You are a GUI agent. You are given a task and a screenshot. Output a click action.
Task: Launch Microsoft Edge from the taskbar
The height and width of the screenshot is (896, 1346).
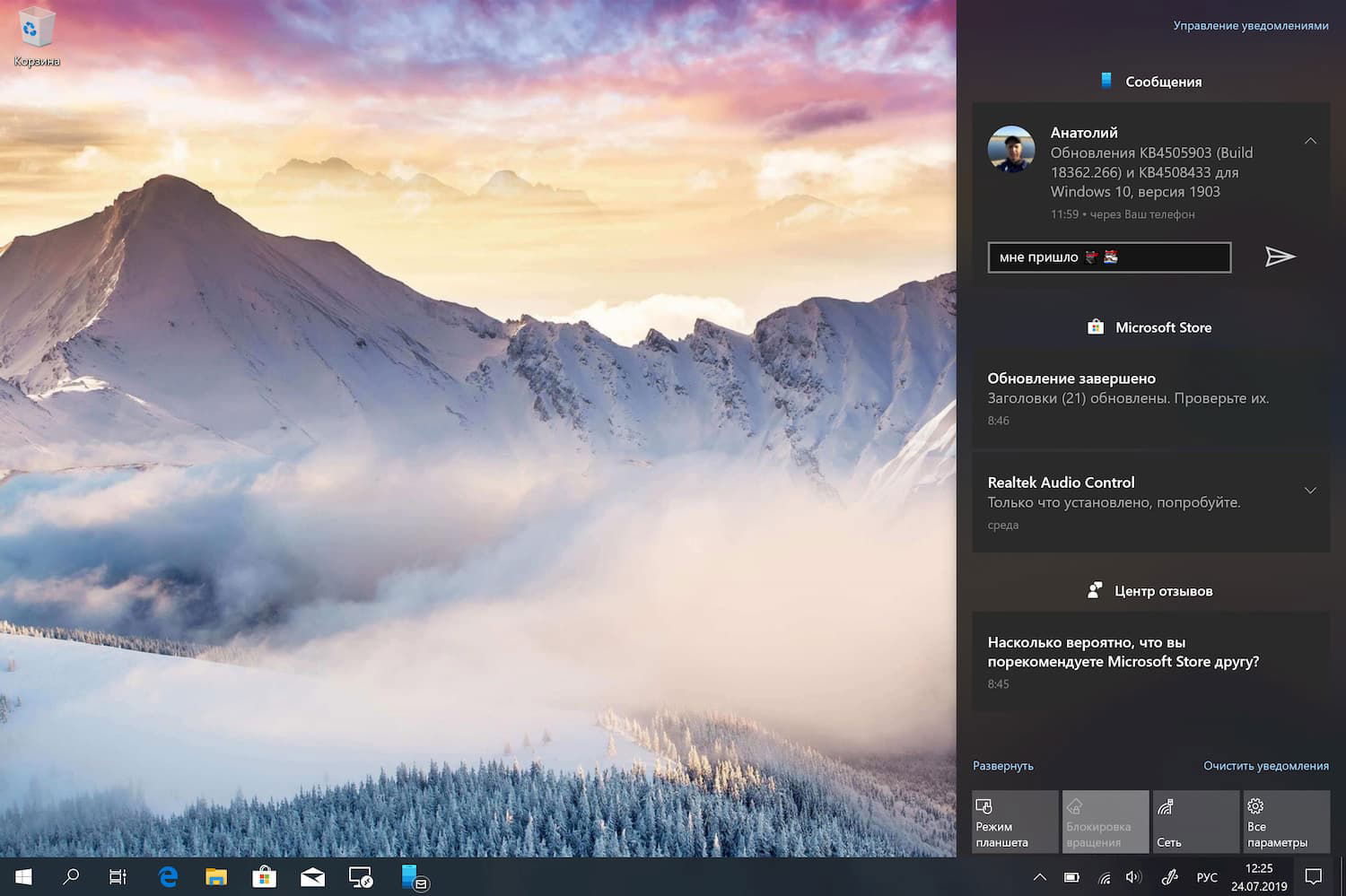(167, 877)
